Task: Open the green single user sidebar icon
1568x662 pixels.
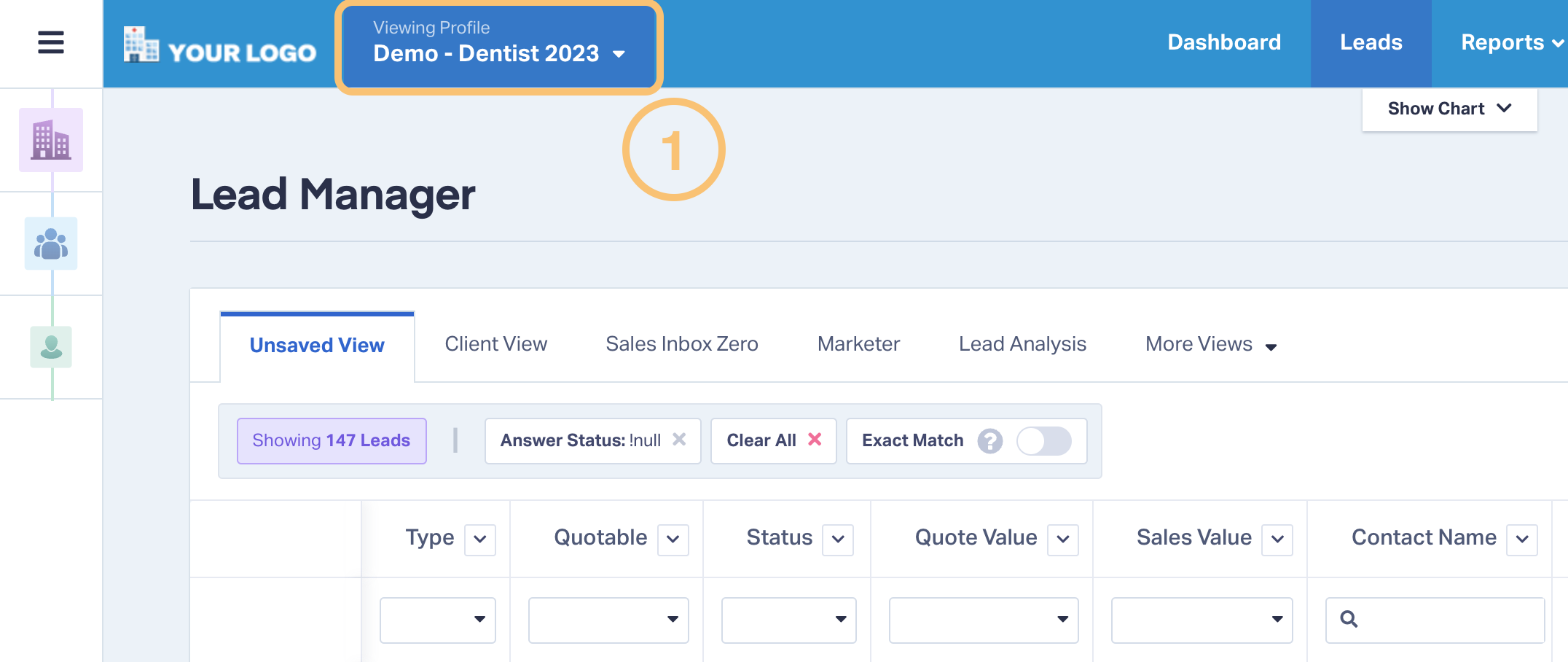Action: (51, 347)
